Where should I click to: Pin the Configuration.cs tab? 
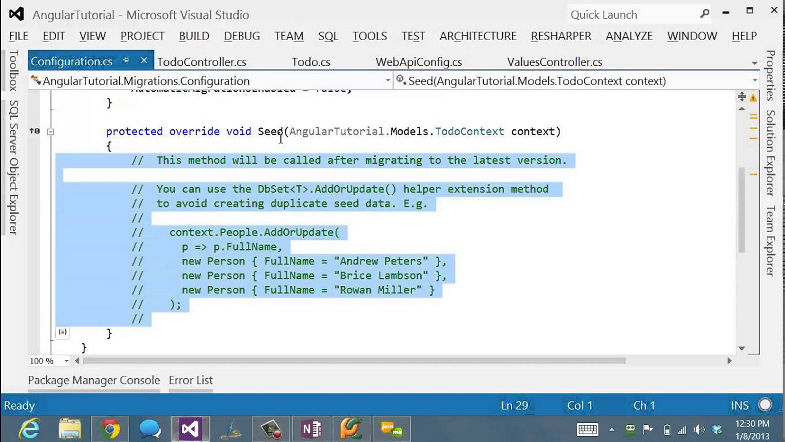tap(124, 62)
